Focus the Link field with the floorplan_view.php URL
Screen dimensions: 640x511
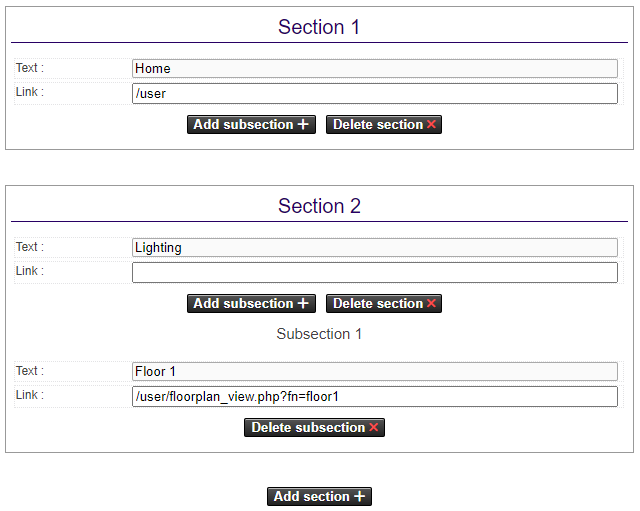pyautogui.click(x=374, y=396)
